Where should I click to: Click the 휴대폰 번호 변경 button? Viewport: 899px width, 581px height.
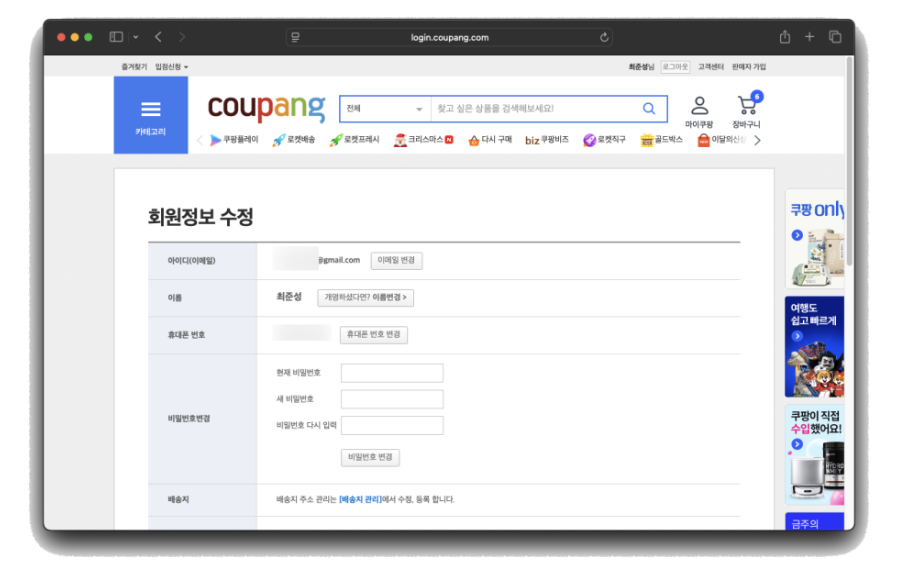click(373, 334)
